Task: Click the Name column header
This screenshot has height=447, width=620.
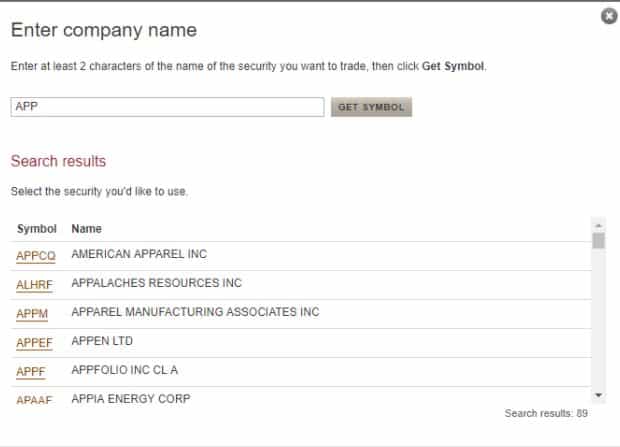Action: pyautogui.click(x=86, y=229)
